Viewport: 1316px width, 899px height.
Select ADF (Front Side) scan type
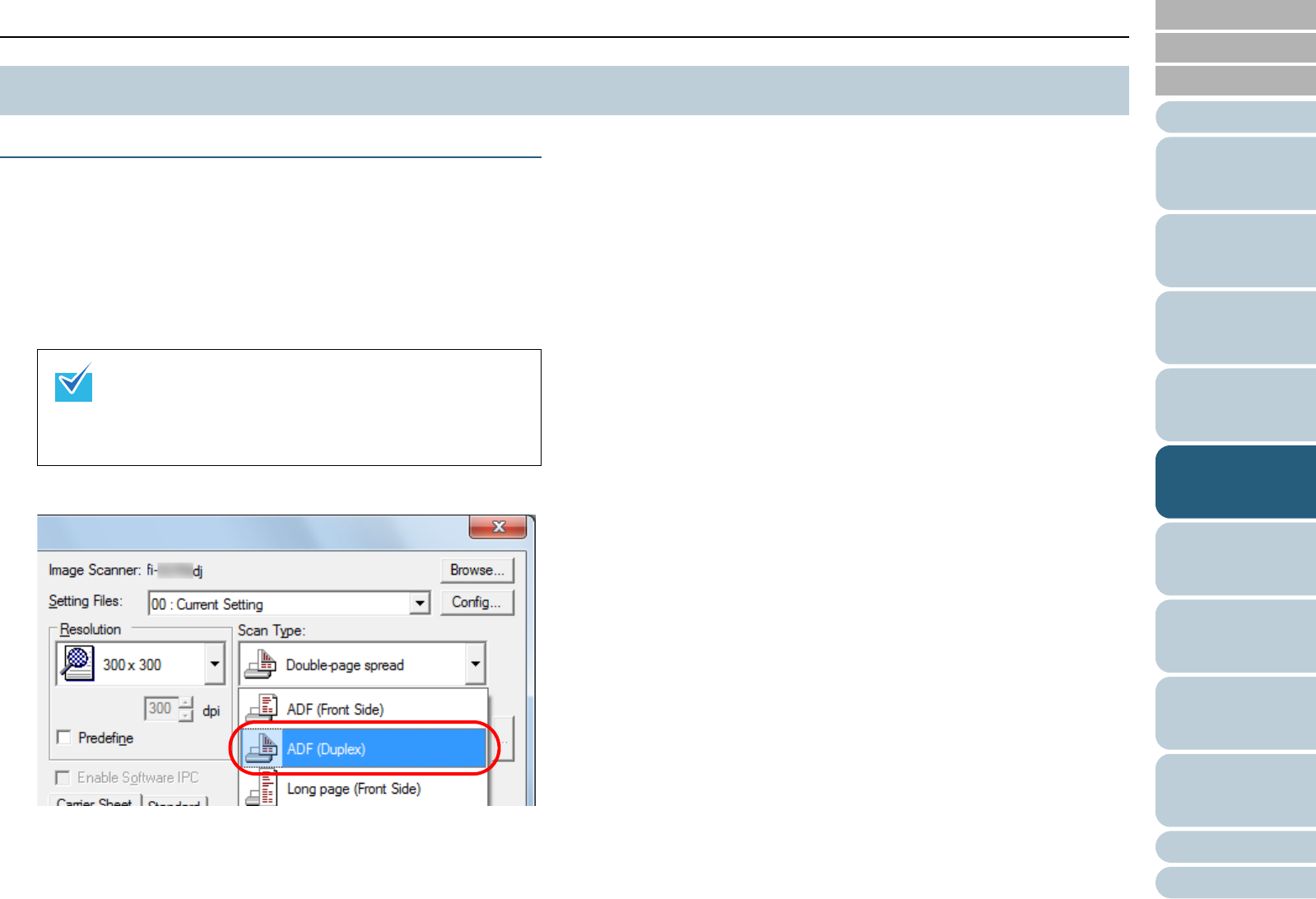[x=363, y=709]
